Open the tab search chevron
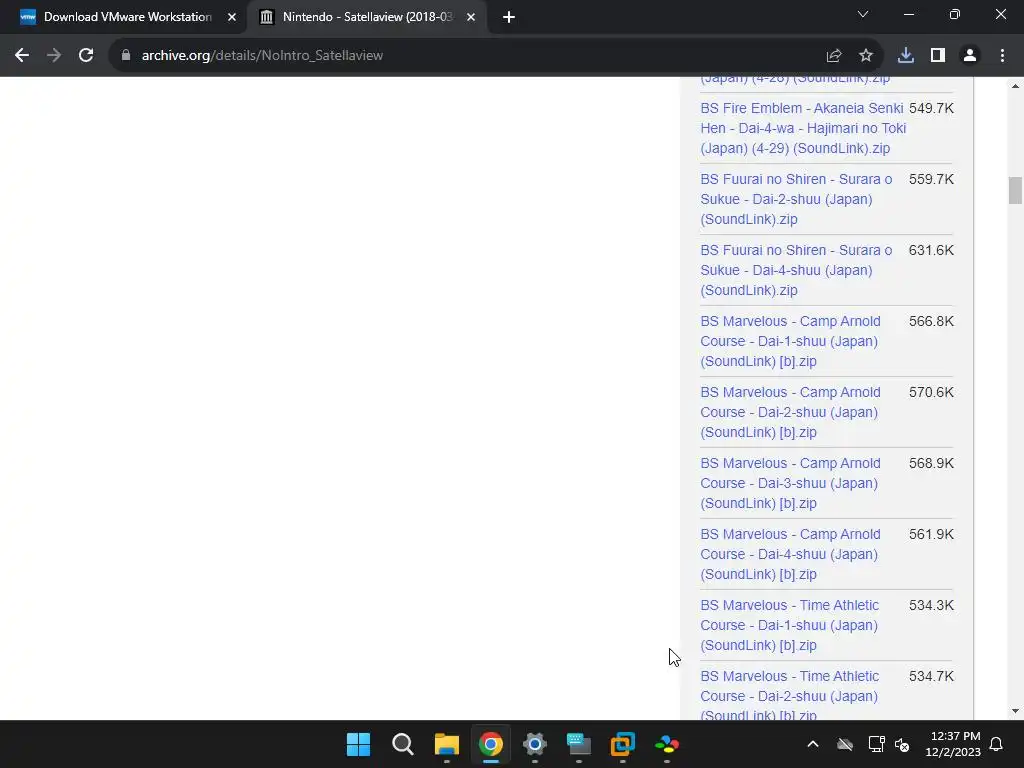1024x768 pixels. point(863,14)
